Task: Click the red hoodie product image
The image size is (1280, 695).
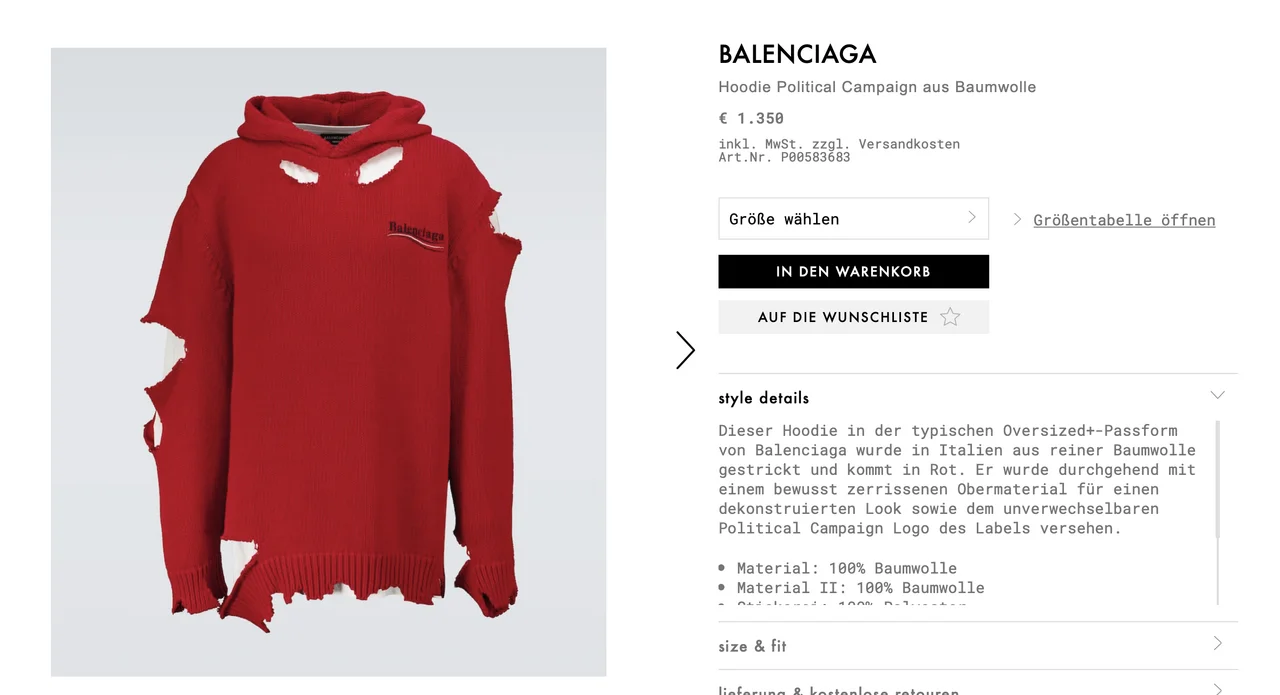Action: 329,362
